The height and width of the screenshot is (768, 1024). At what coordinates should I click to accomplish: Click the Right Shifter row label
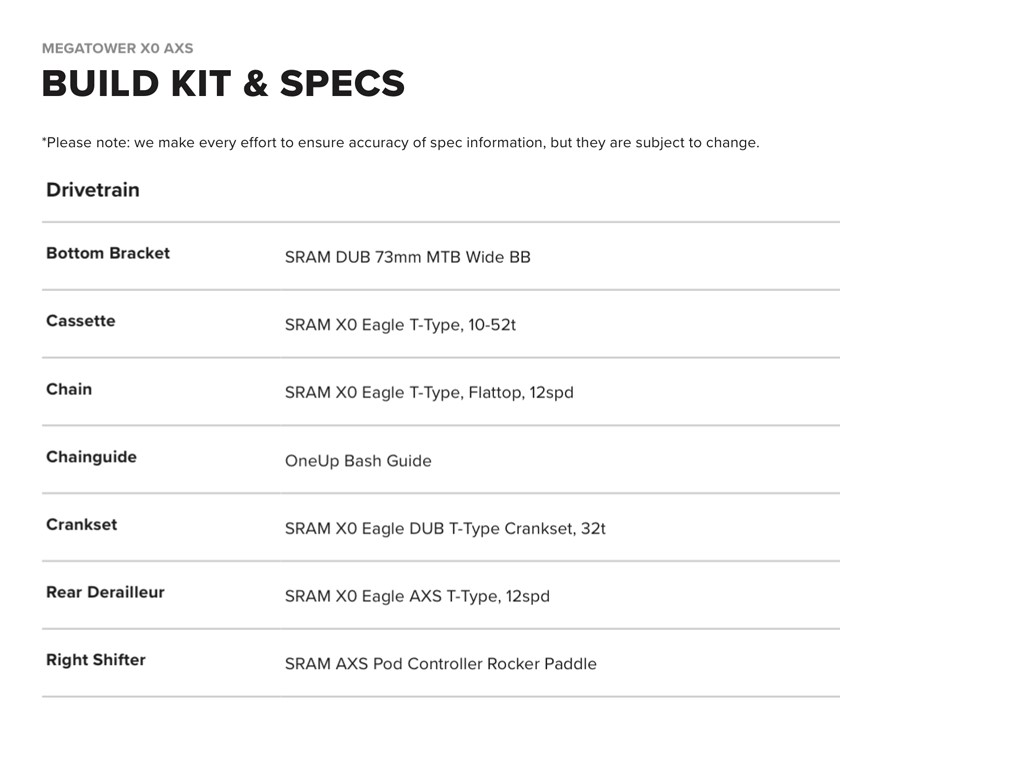(x=96, y=660)
